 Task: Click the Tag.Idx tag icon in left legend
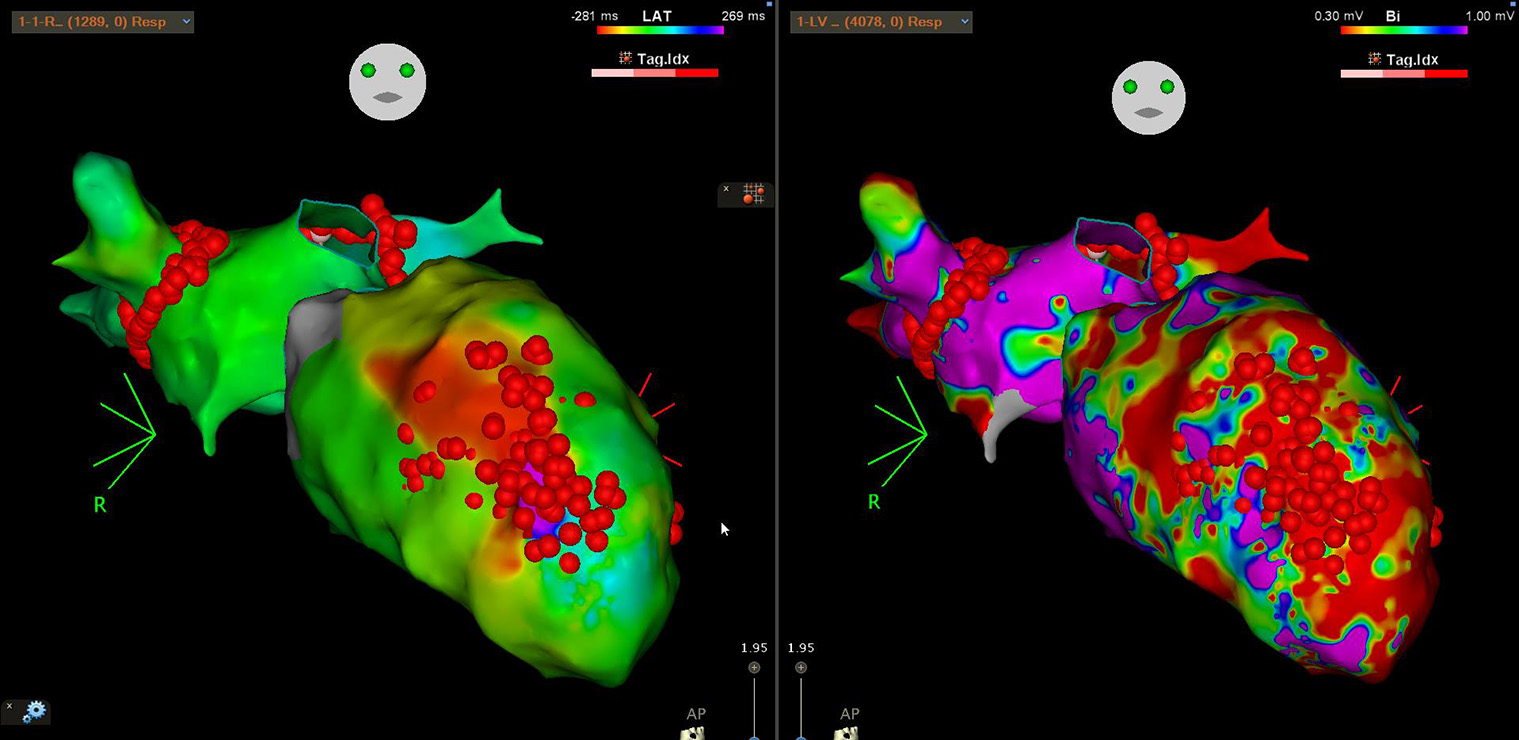click(625, 59)
